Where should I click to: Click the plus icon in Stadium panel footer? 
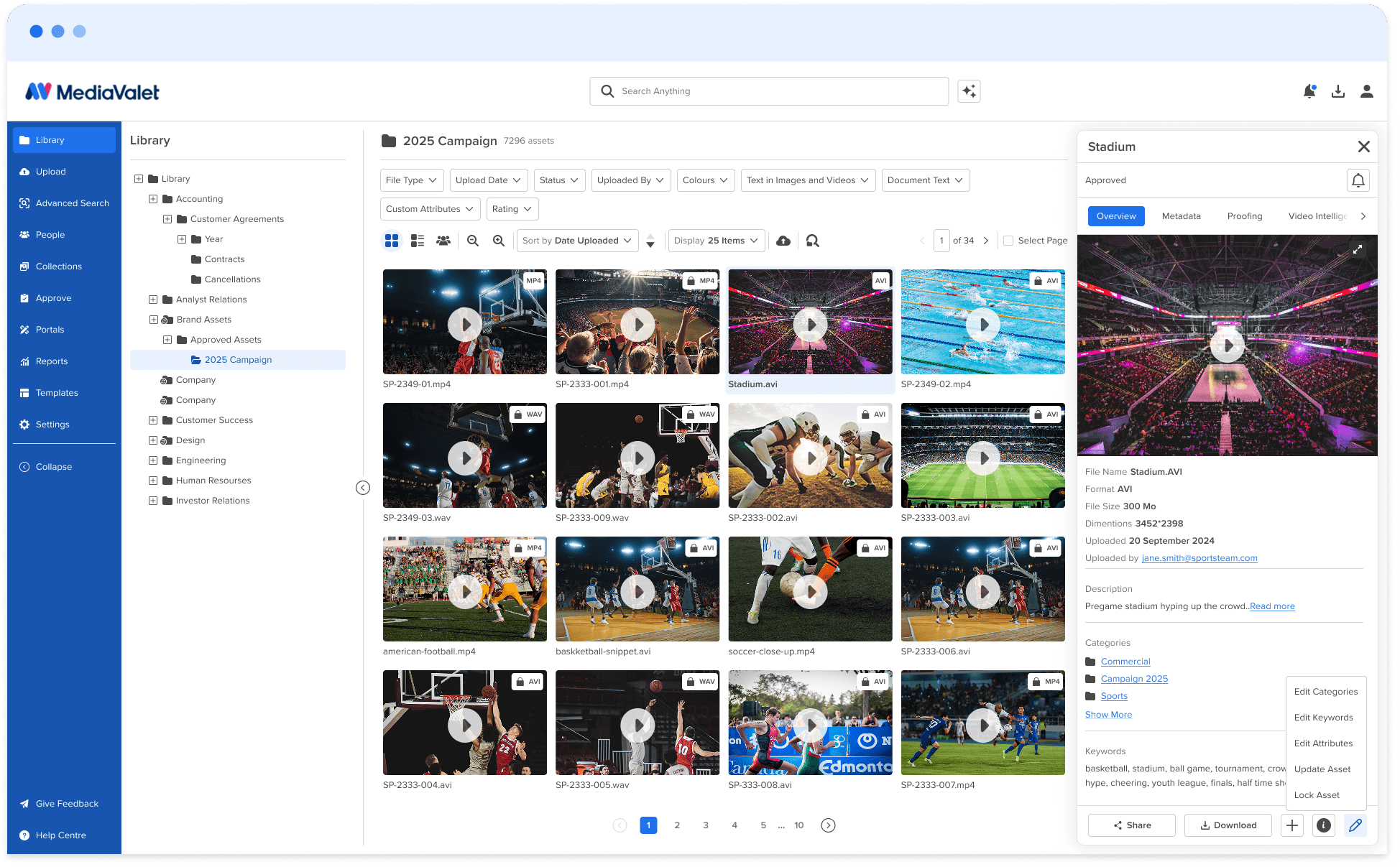pos(1292,825)
